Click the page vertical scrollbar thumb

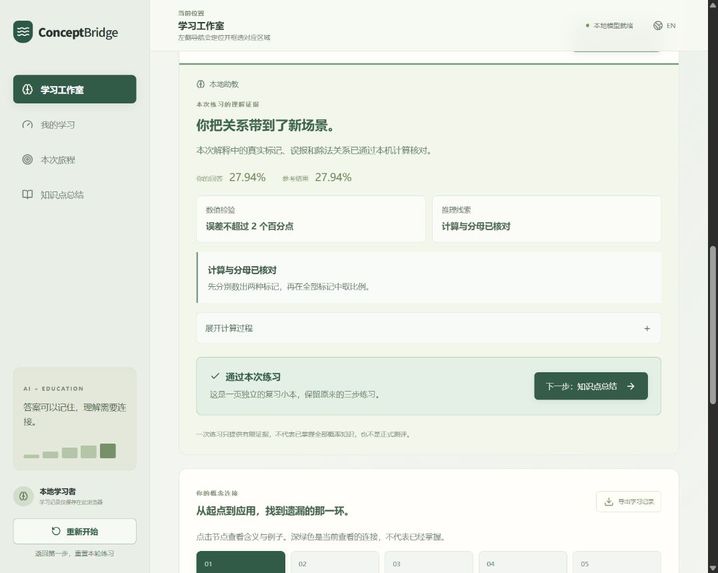coord(713,325)
